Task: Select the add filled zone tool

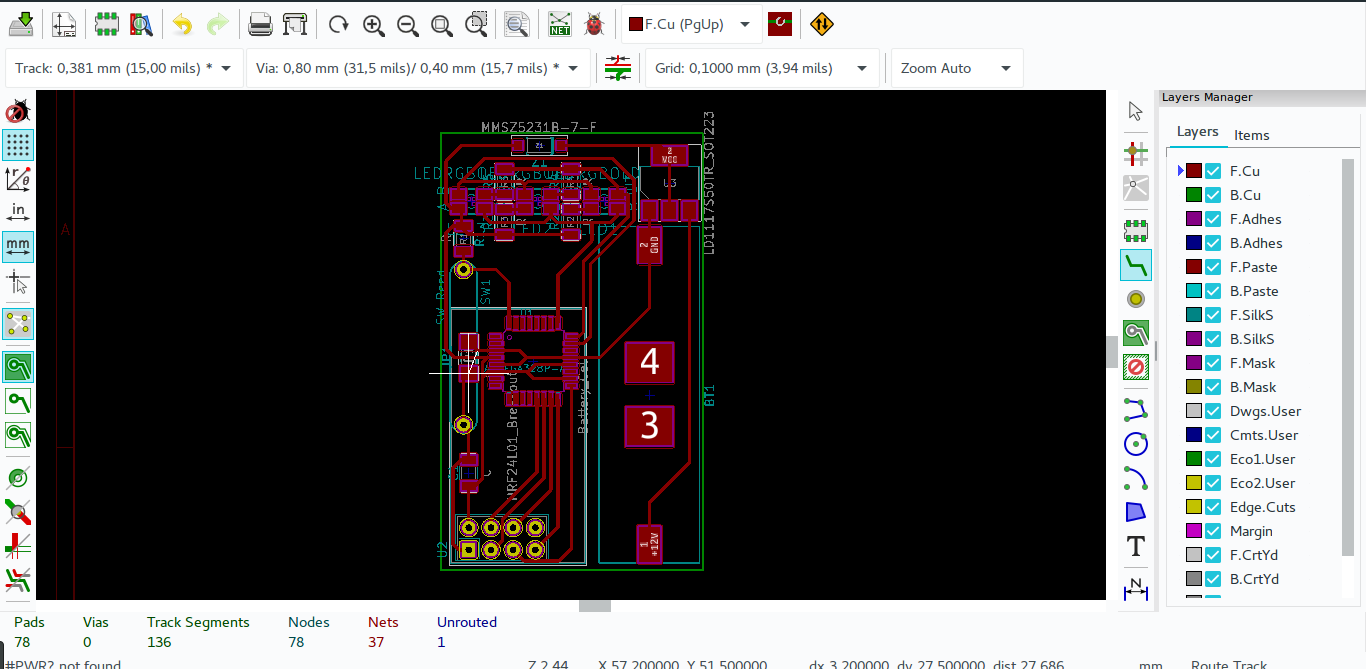Action: point(1135,333)
